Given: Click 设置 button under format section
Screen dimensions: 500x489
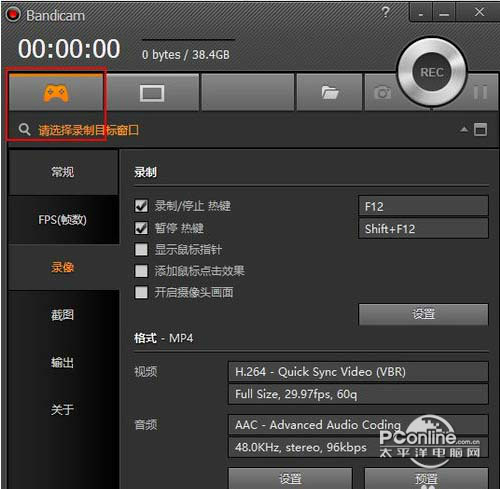Looking at the screenshot, I should 290,478.
